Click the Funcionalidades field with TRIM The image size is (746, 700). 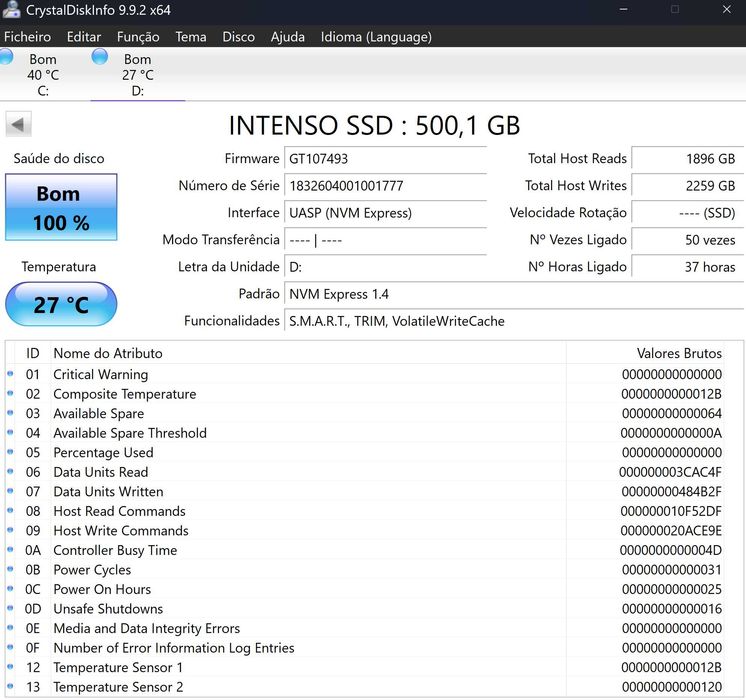[514, 321]
